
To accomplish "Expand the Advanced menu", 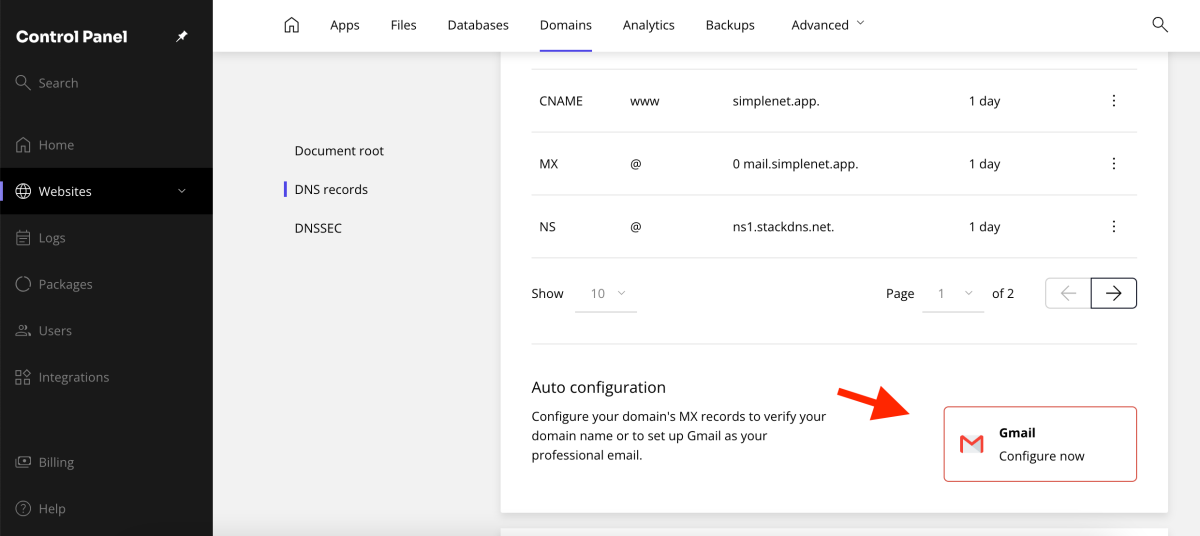I will [x=827, y=25].
